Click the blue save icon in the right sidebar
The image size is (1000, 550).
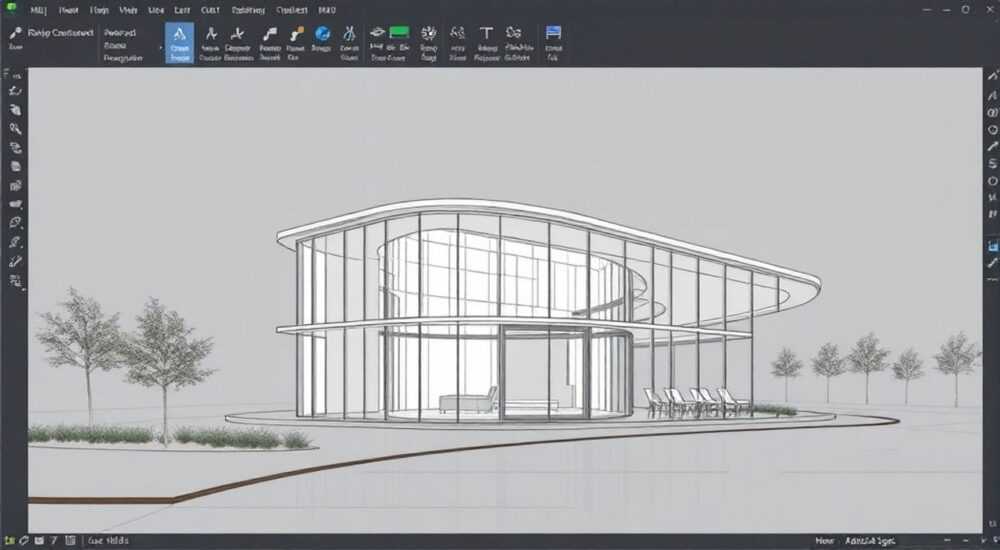[x=992, y=246]
